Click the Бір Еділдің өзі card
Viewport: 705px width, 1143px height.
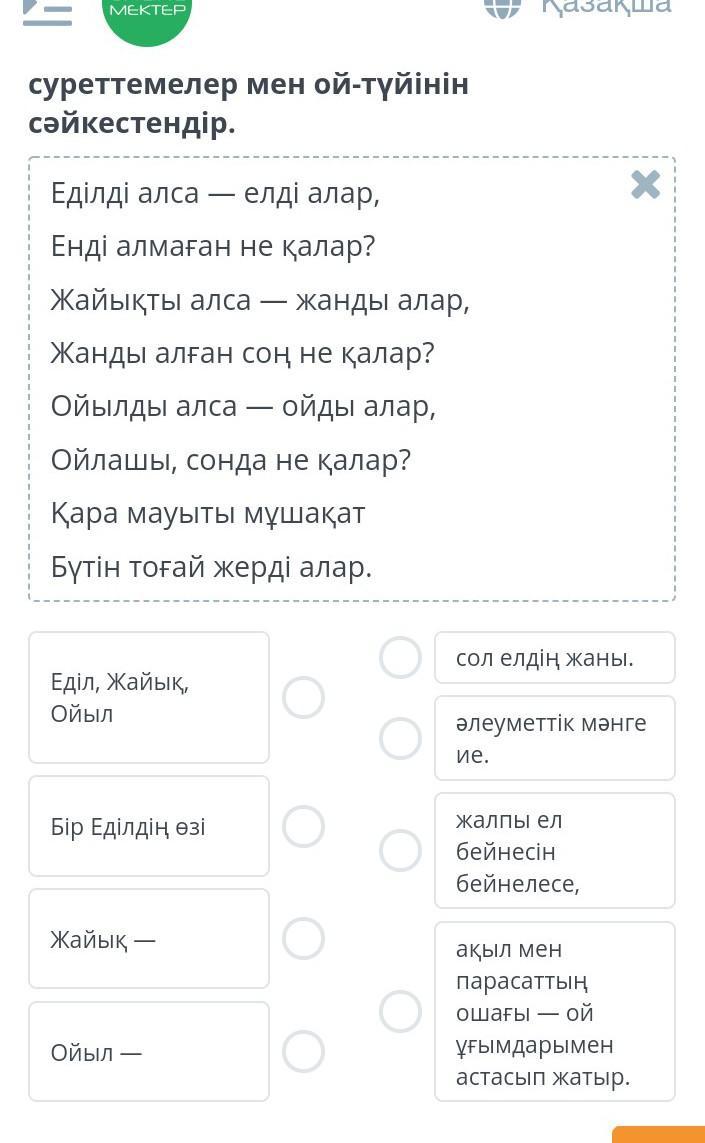click(149, 826)
